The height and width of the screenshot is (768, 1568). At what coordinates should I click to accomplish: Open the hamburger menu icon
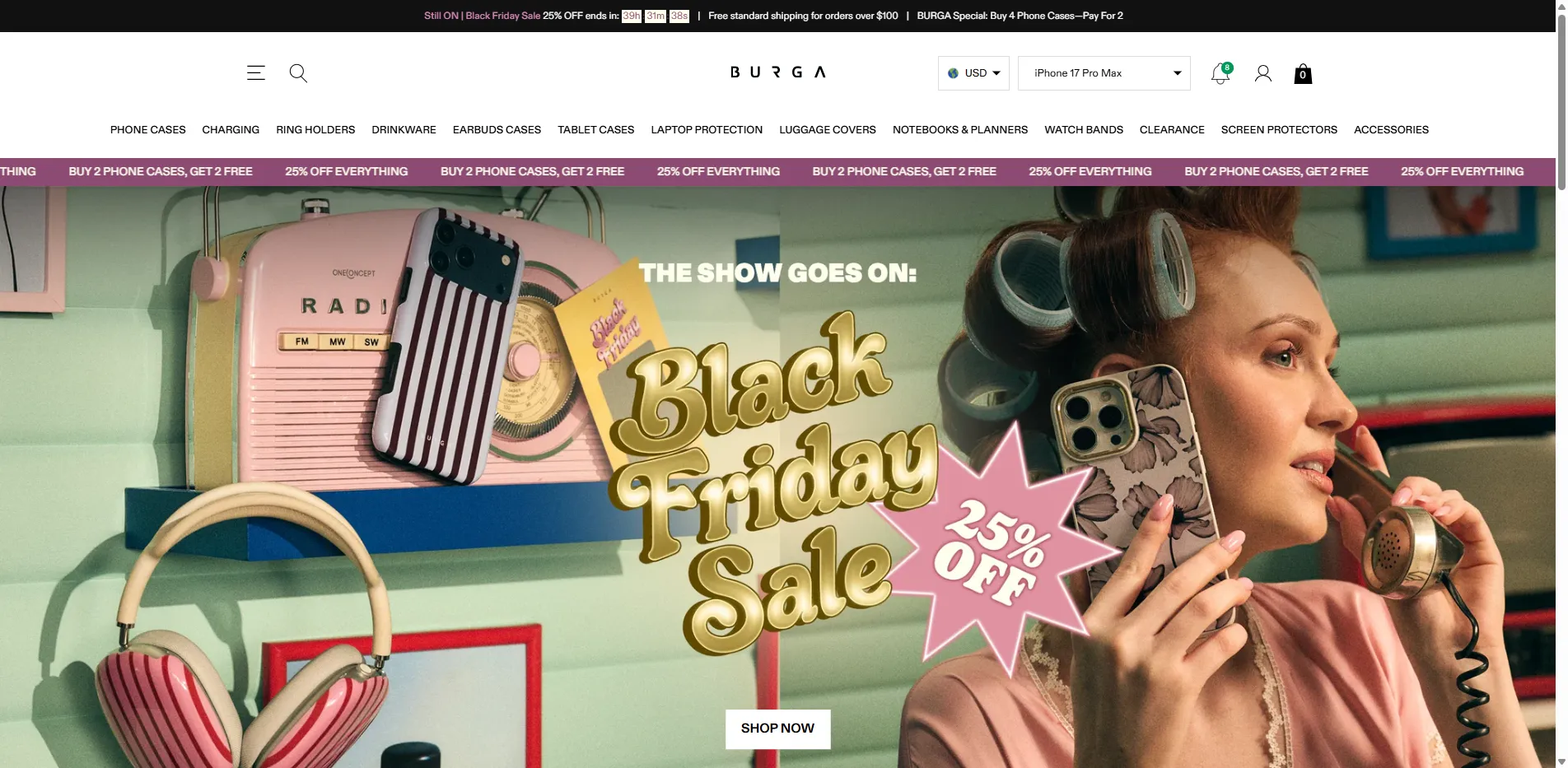point(256,73)
